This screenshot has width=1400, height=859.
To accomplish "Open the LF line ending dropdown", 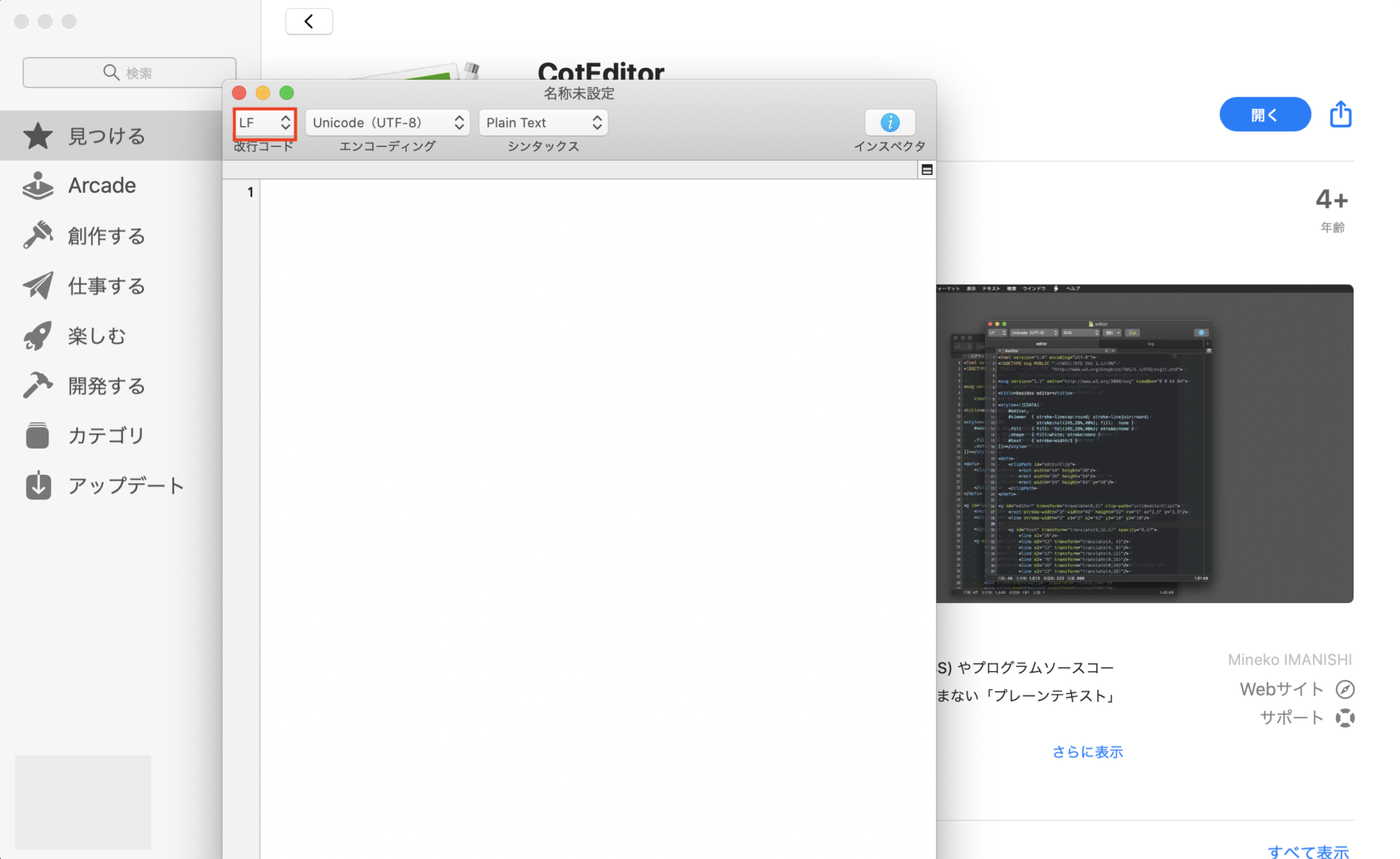I will click(x=265, y=122).
